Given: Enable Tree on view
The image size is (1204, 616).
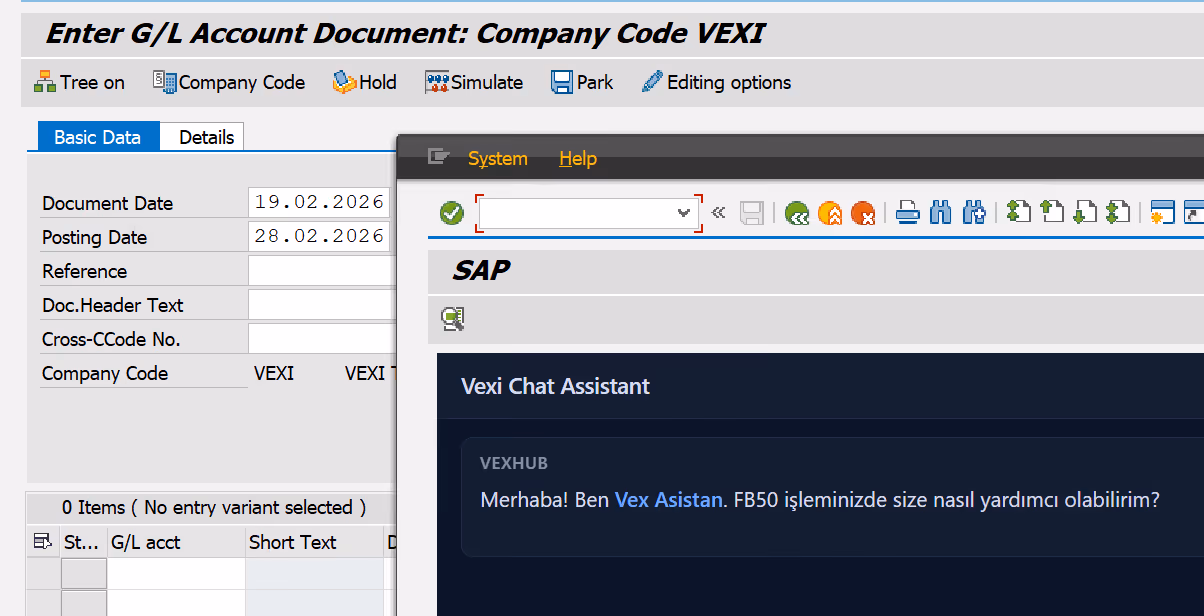Looking at the screenshot, I should pos(78,82).
